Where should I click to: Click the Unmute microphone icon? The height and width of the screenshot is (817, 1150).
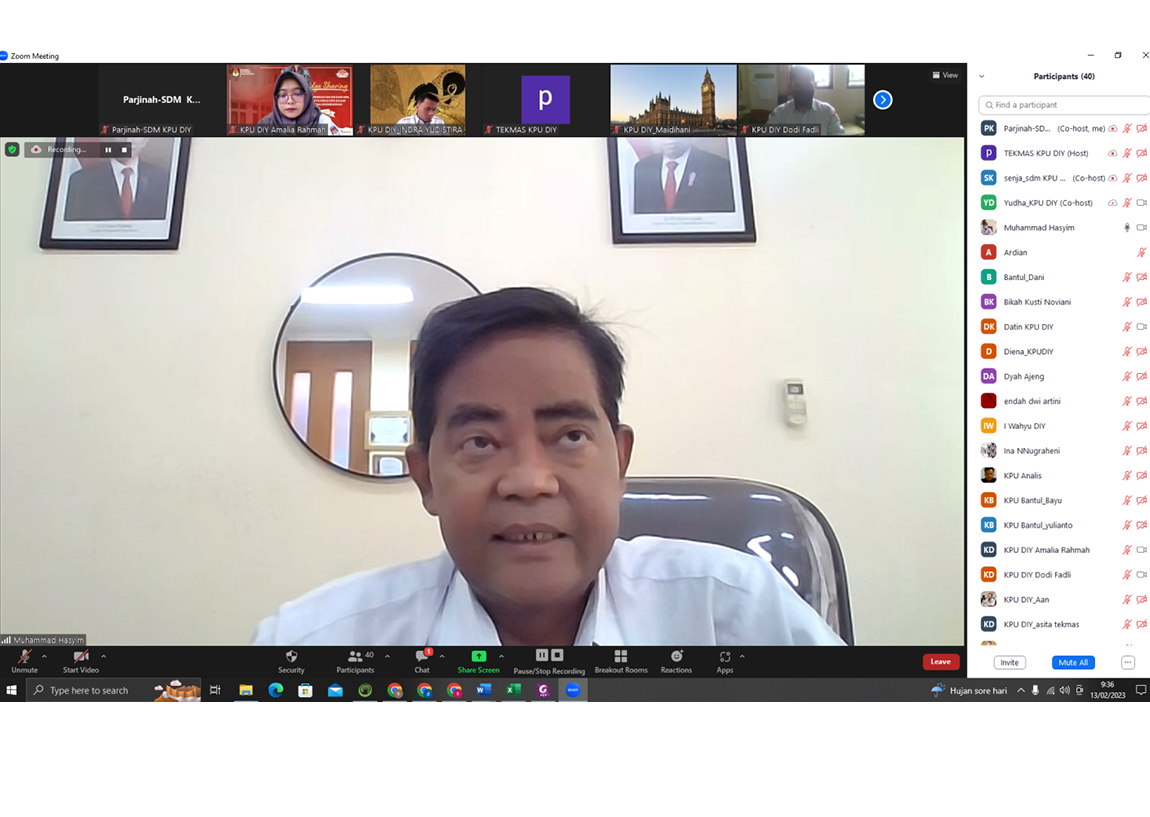[24, 658]
